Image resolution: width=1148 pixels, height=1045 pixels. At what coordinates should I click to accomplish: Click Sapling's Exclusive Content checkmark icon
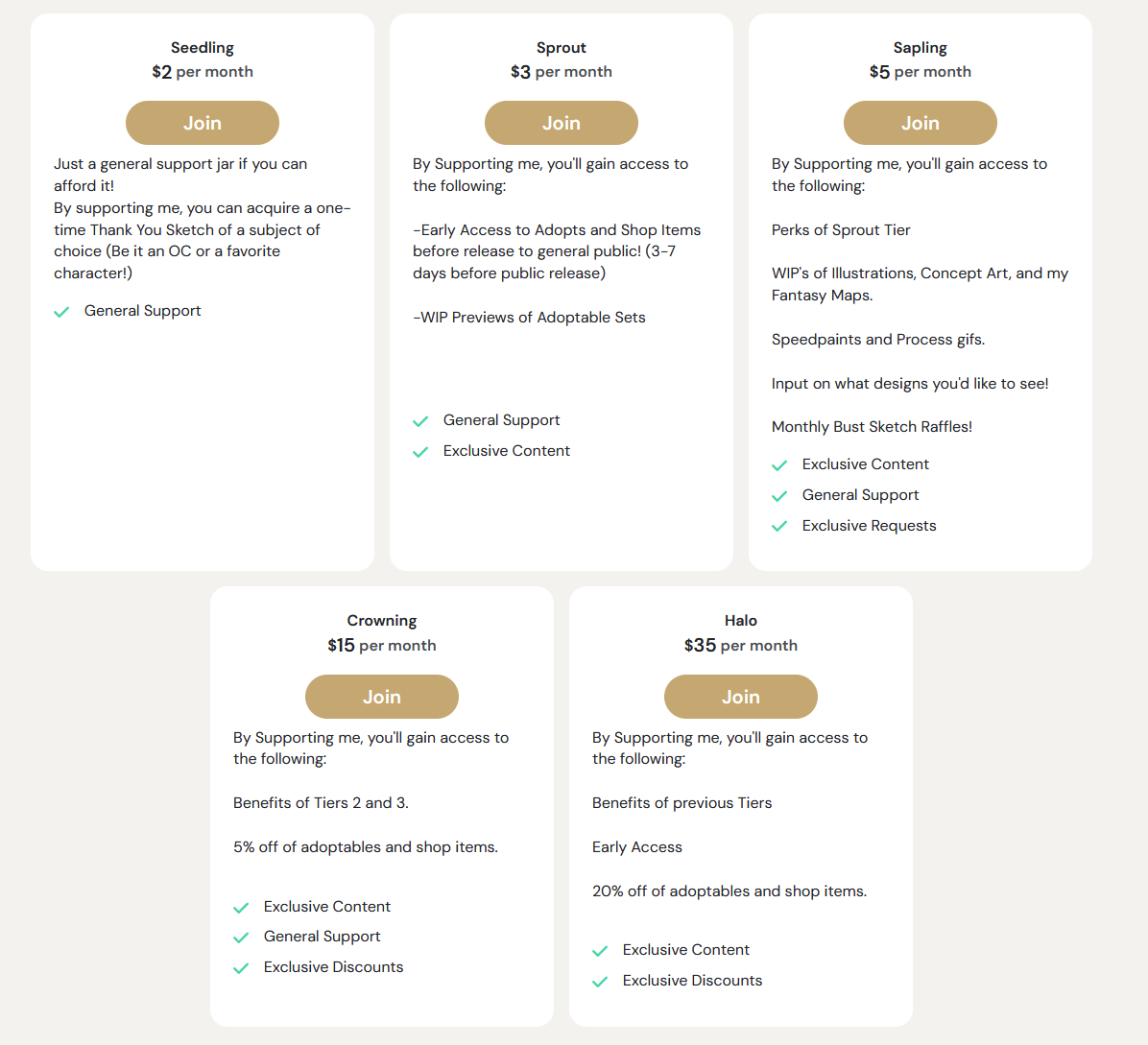(x=779, y=465)
